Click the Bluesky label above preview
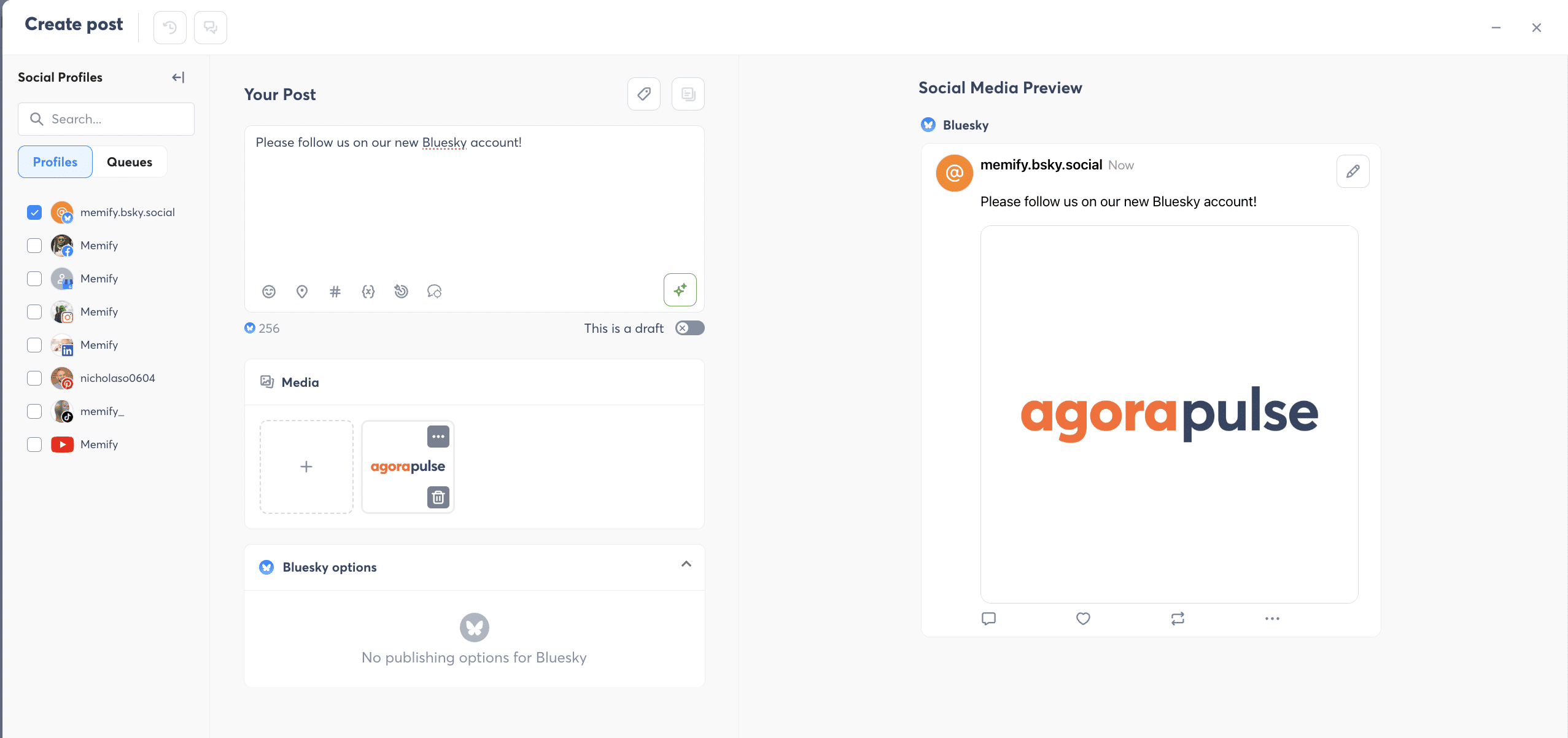The height and width of the screenshot is (738, 1568). (966, 125)
